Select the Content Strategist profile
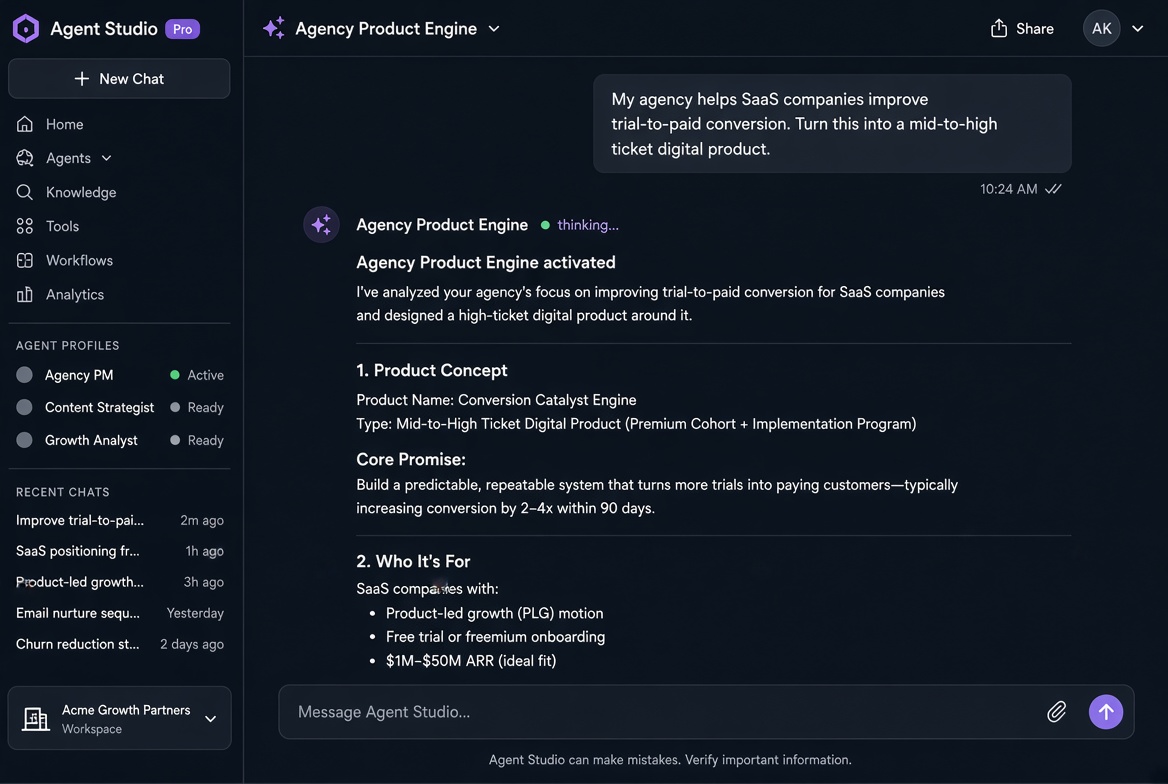 [x=119, y=408]
